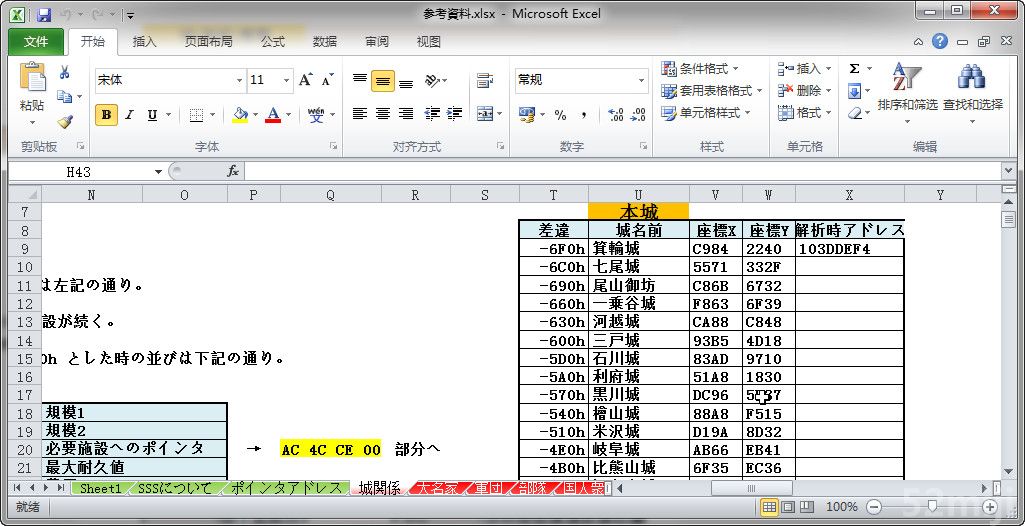This screenshot has width=1025, height=526.
Task: Click the AutoSum sigma icon
Action: 854,69
